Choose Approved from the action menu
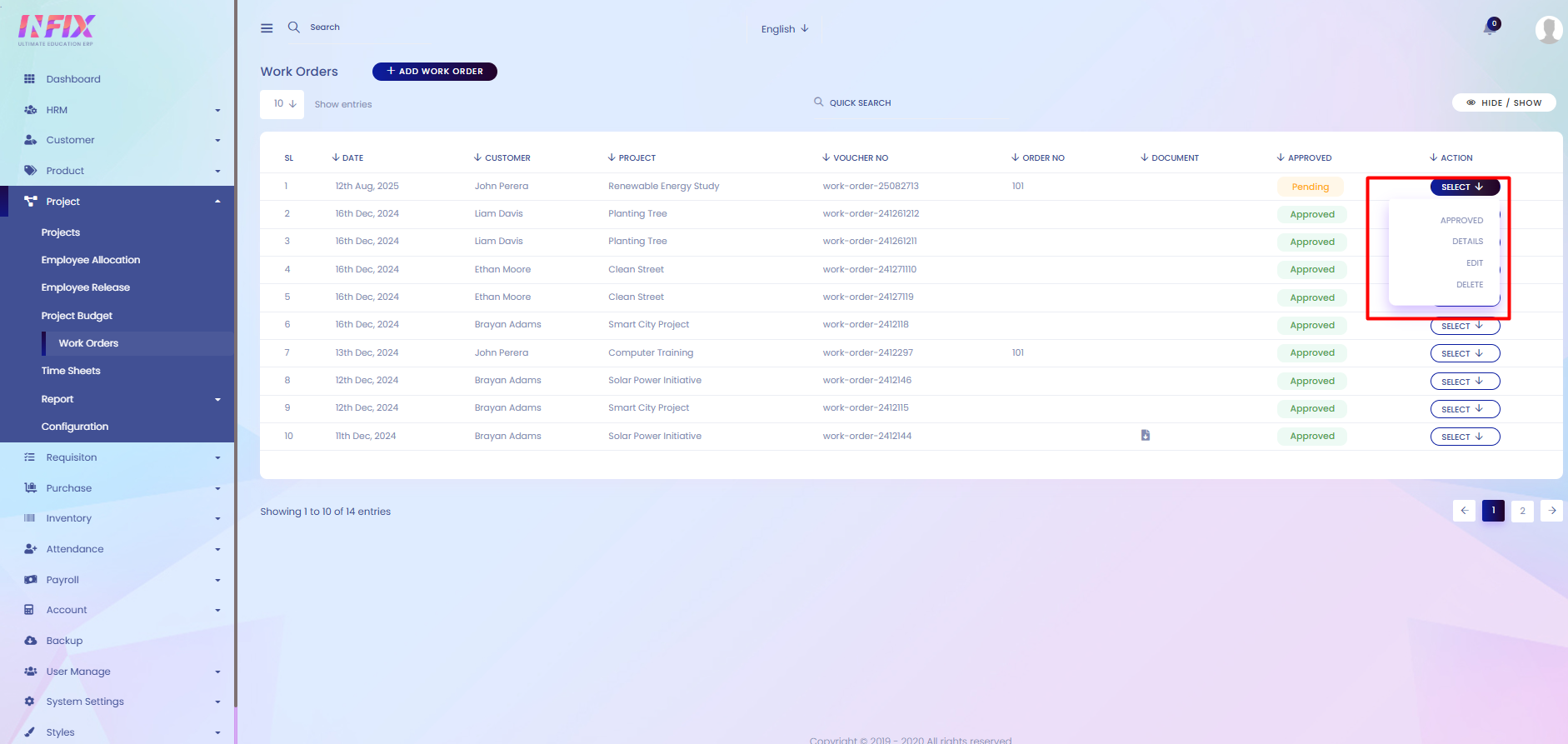Screen dimensions: 1568x744 (x=1461, y=221)
